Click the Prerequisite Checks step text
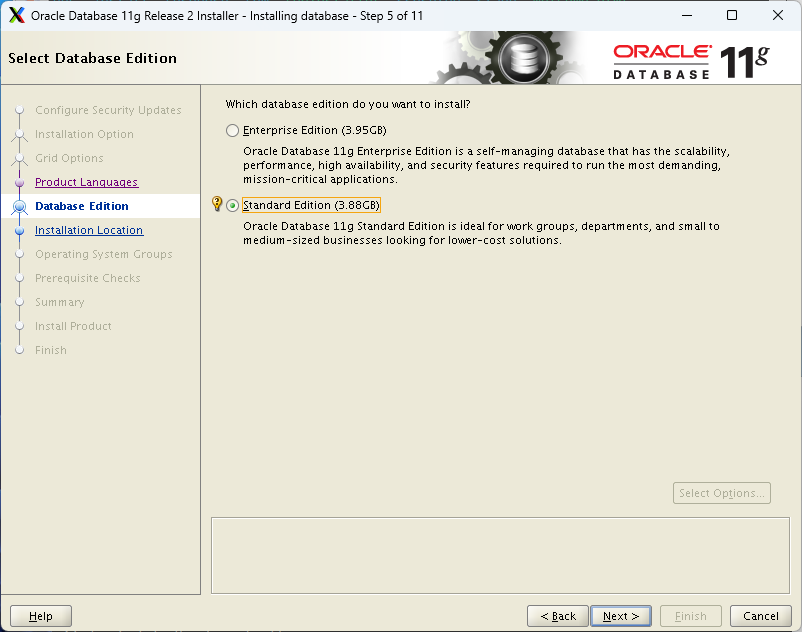This screenshot has height=632, width=802. pos(87,278)
